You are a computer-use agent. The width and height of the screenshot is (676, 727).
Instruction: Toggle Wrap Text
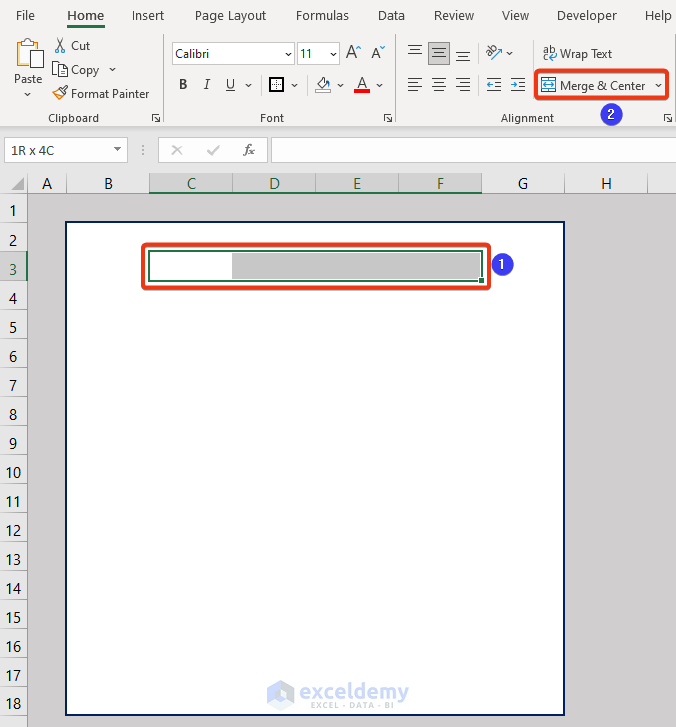[577, 54]
